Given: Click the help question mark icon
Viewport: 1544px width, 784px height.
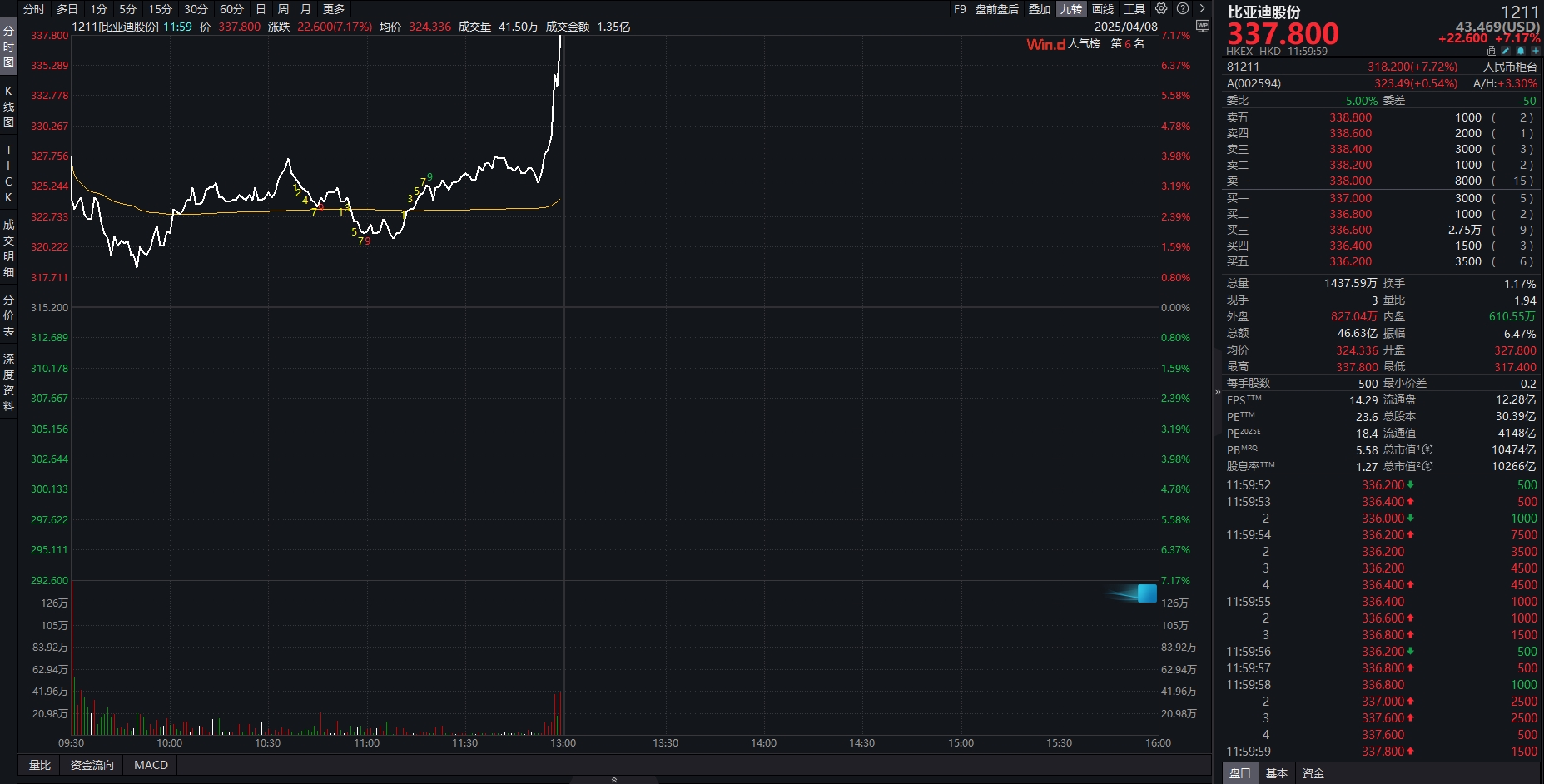Looking at the screenshot, I should [1183, 8].
